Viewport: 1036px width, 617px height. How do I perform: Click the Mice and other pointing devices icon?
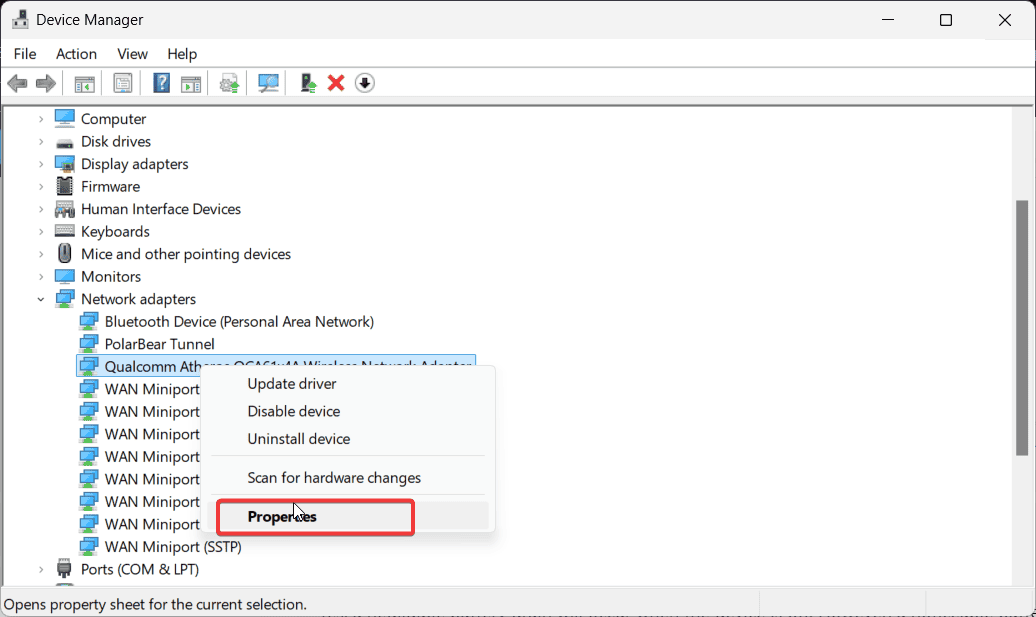65,254
